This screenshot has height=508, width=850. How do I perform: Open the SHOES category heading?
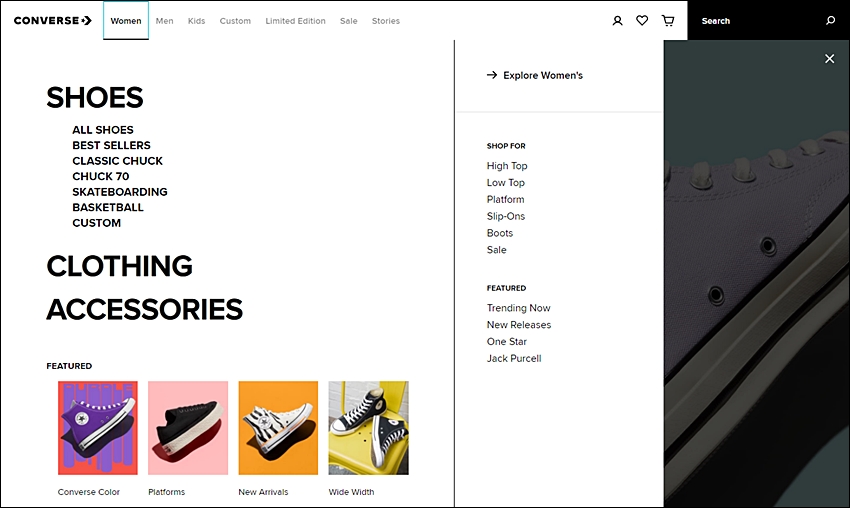(x=95, y=98)
